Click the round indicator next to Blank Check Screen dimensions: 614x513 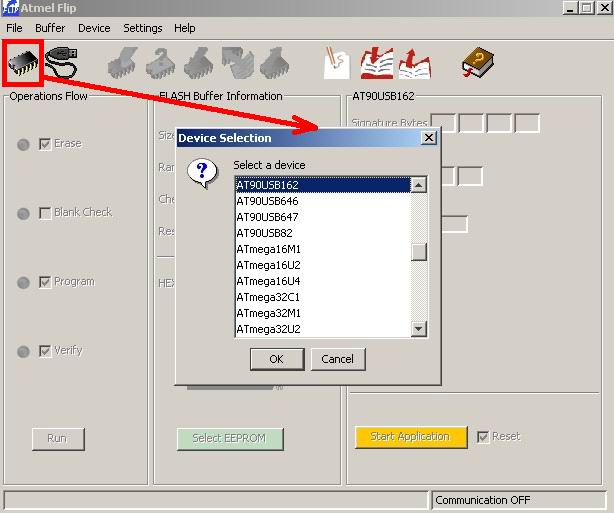pos(23,213)
